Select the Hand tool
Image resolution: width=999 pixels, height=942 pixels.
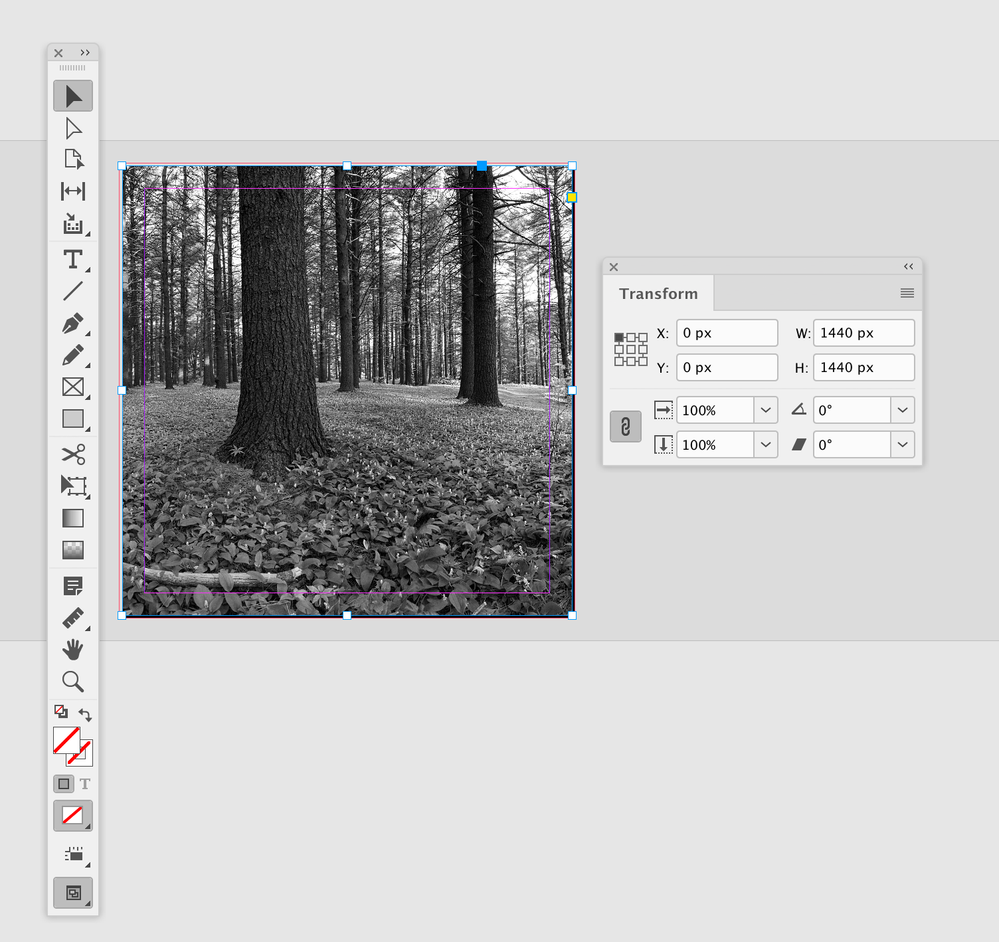click(x=73, y=650)
